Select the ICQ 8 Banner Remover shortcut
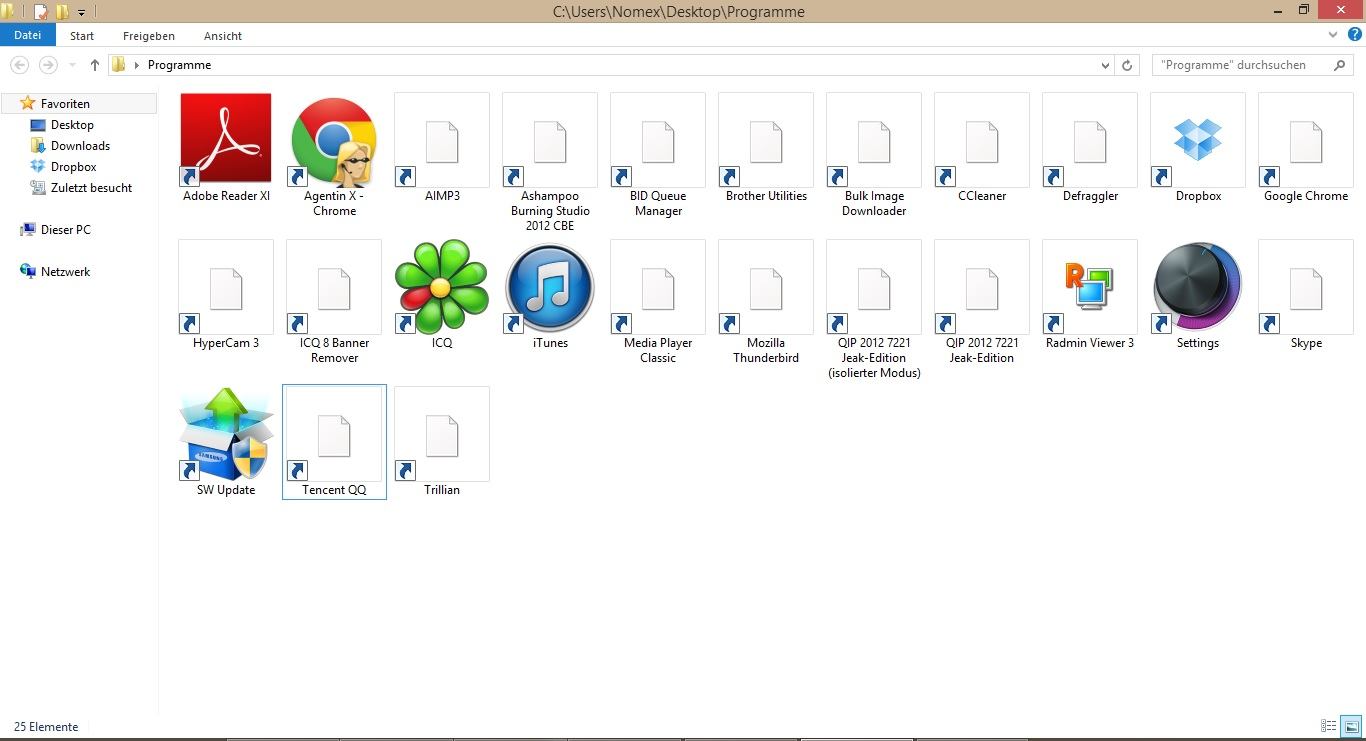Image resolution: width=1366 pixels, height=741 pixels. 334,302
